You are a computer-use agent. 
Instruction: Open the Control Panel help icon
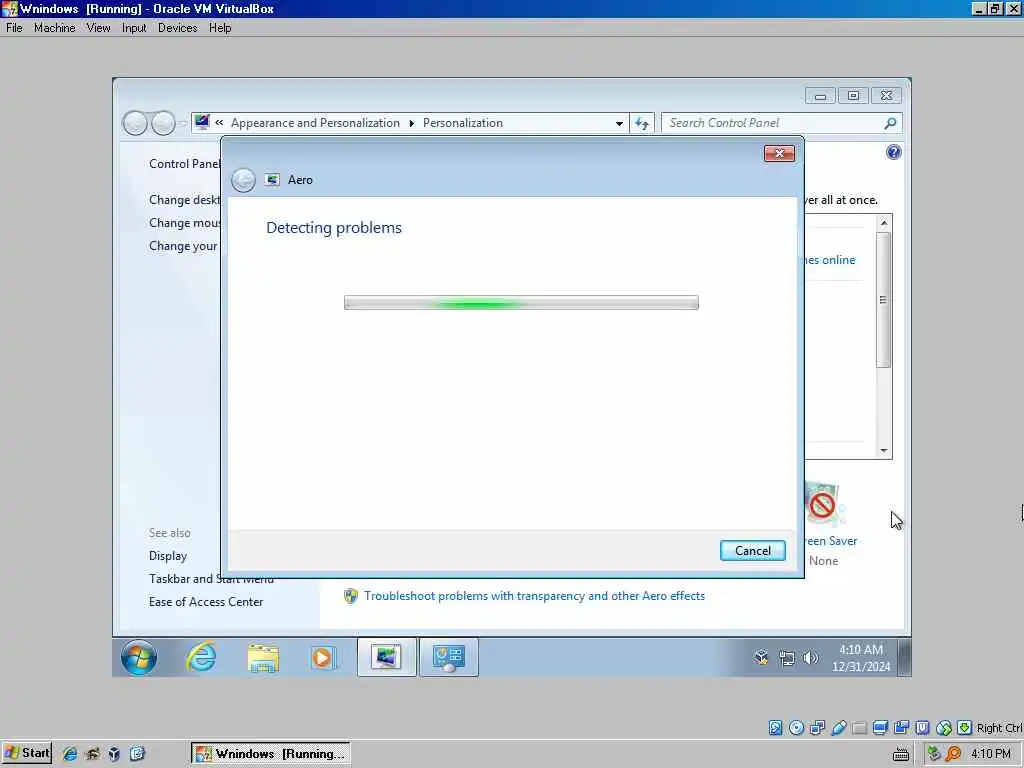[893, 152]
